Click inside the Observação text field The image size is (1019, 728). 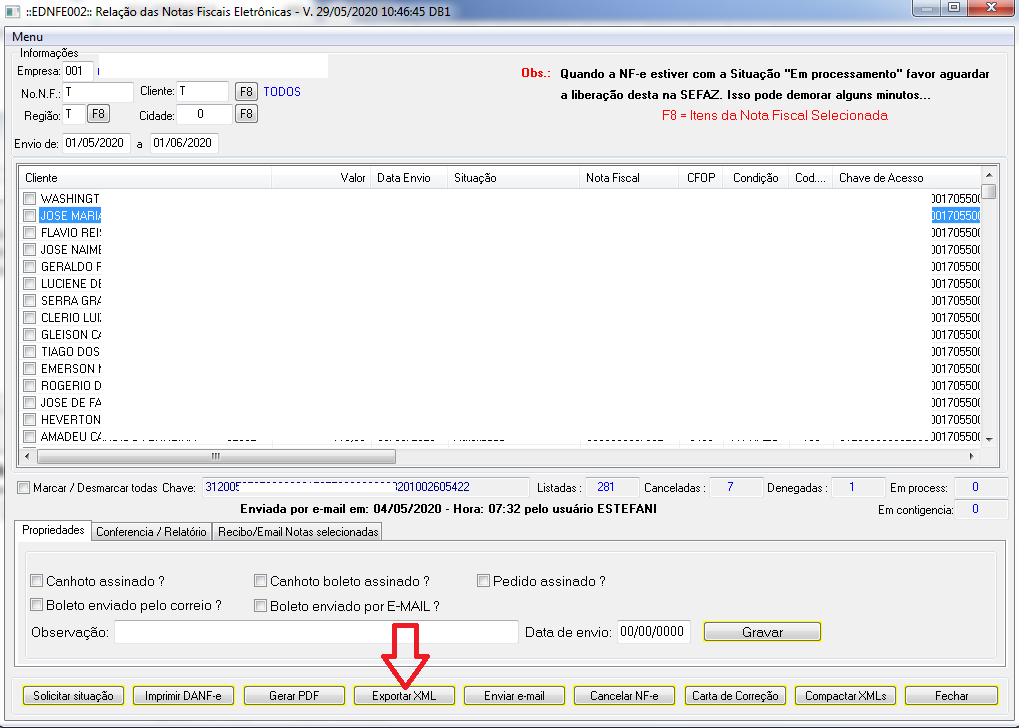[316, 632]
